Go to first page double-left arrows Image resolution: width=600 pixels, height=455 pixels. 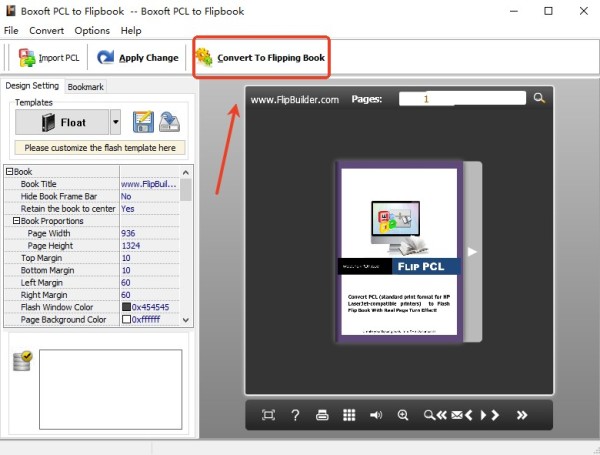442,415
